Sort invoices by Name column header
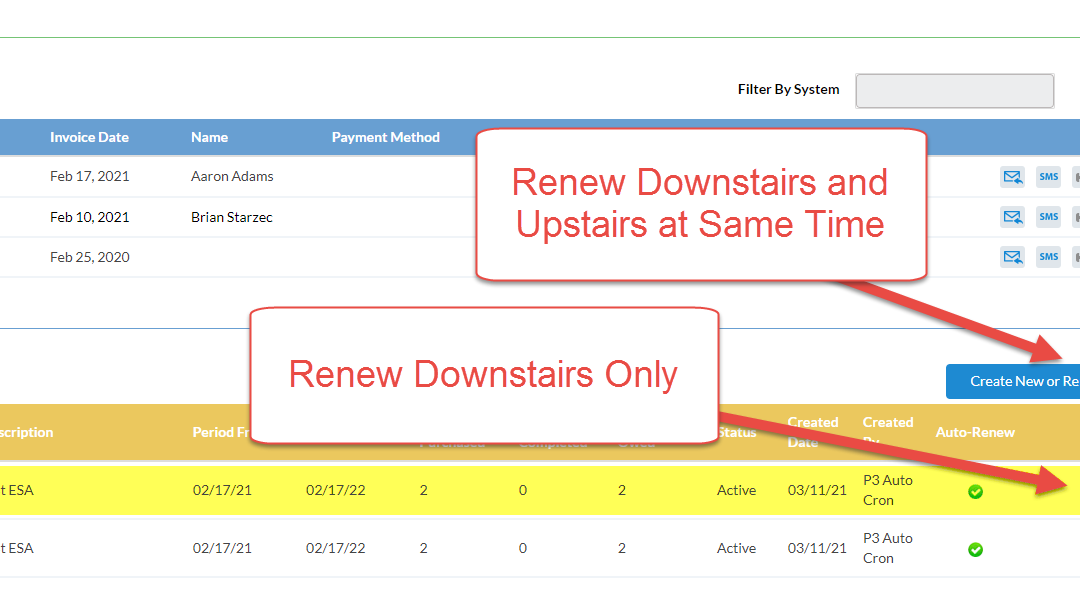Image resolution: width=1080 pixels, height=589 pixels. [x=209, y=137]
